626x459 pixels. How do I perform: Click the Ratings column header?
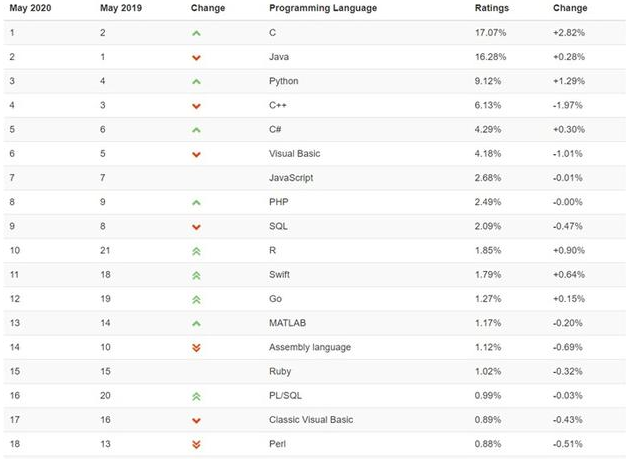tap(491, 8)
